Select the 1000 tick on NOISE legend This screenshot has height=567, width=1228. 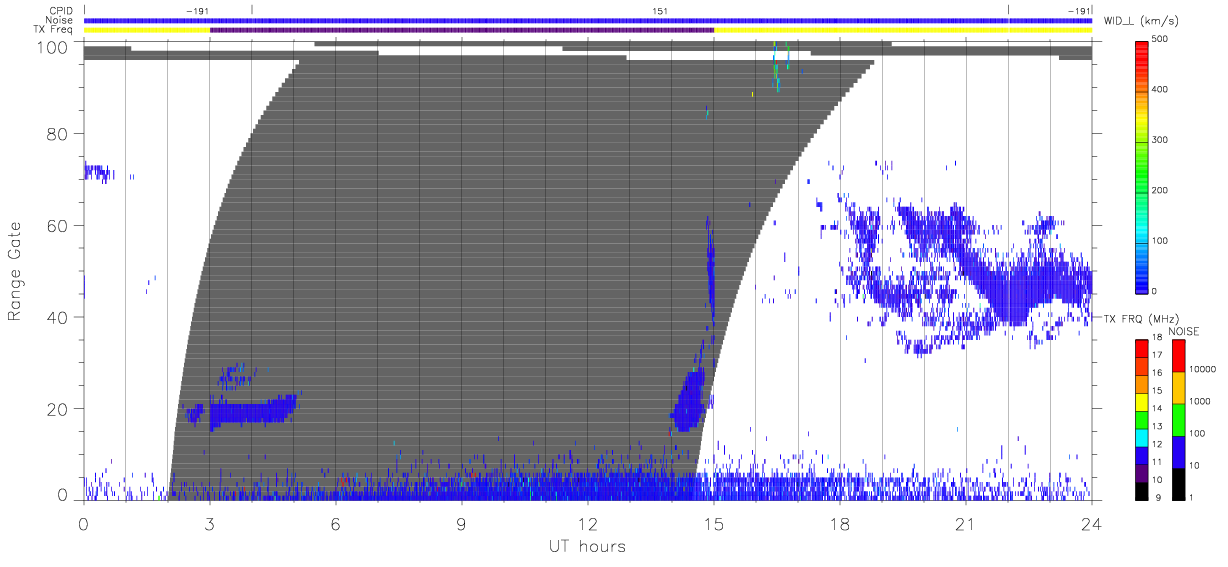(x=1201, y=401)
